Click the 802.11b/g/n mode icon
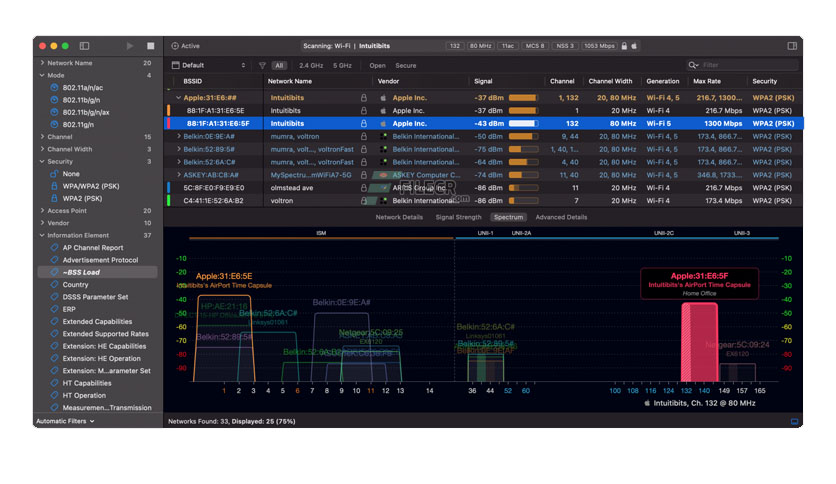836x484 pixels. point(54,100)
